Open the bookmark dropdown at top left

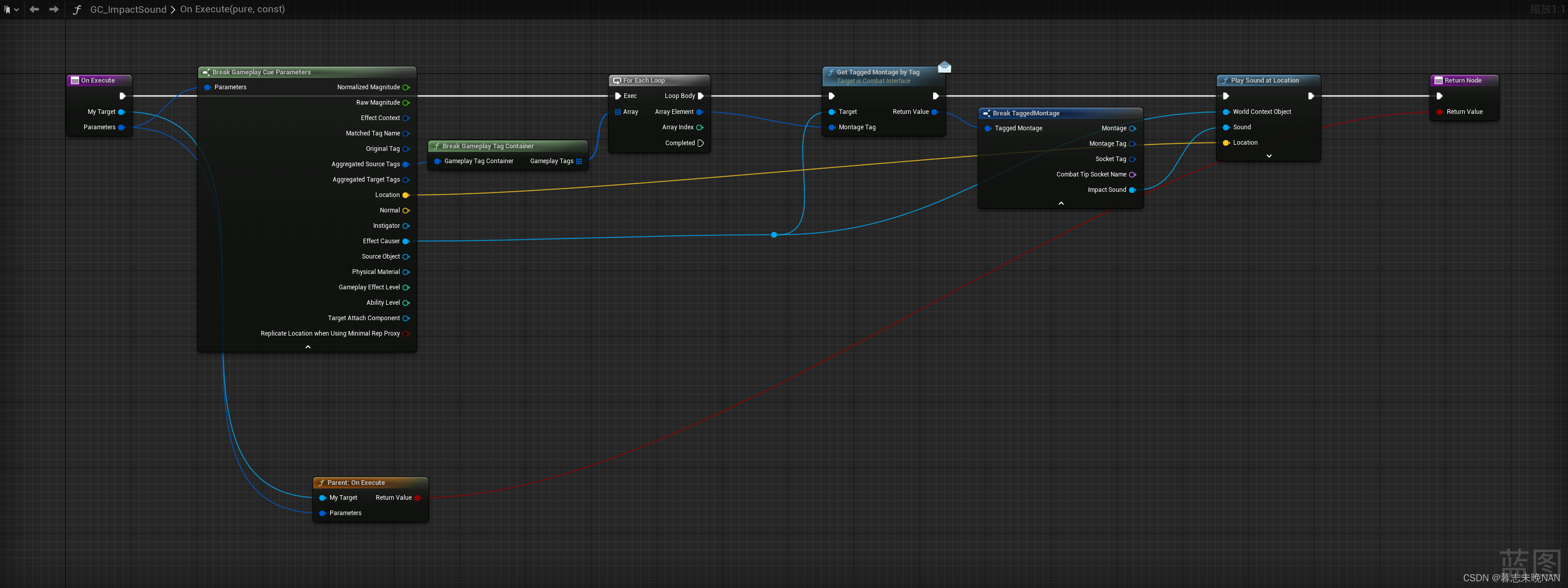pos(11,10)
